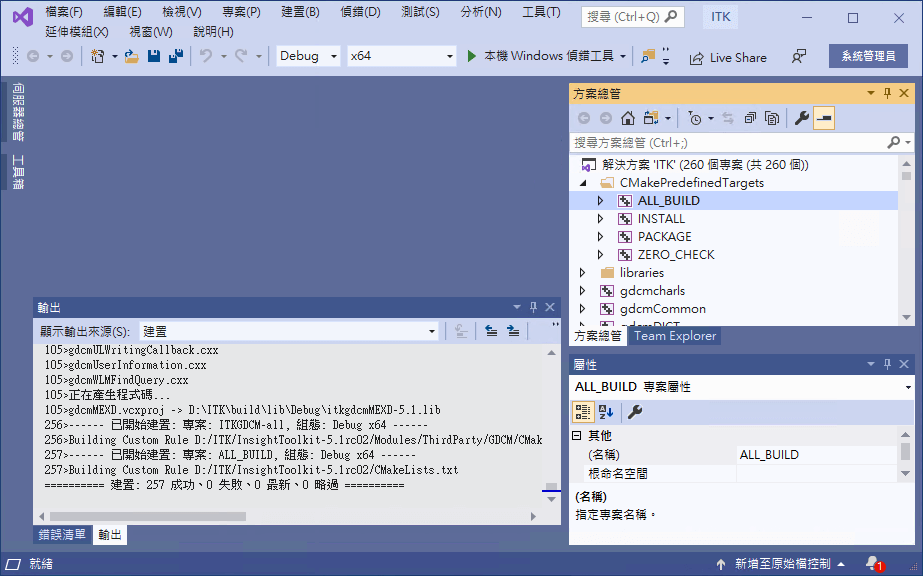The width and height of the screenshot is (923, 576).
Task: Select the gdcmCommon project in tree
Action: (x=662, y=309)
